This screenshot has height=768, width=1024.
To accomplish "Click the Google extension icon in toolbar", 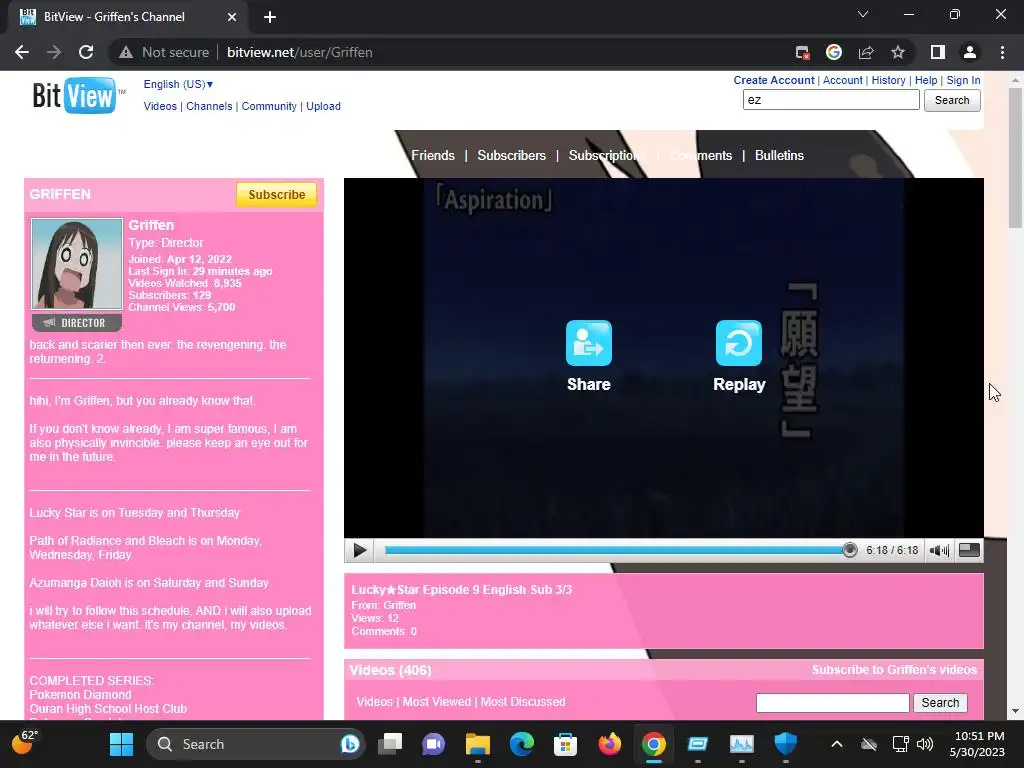I will pyautogui.click(x=834, y=52).
